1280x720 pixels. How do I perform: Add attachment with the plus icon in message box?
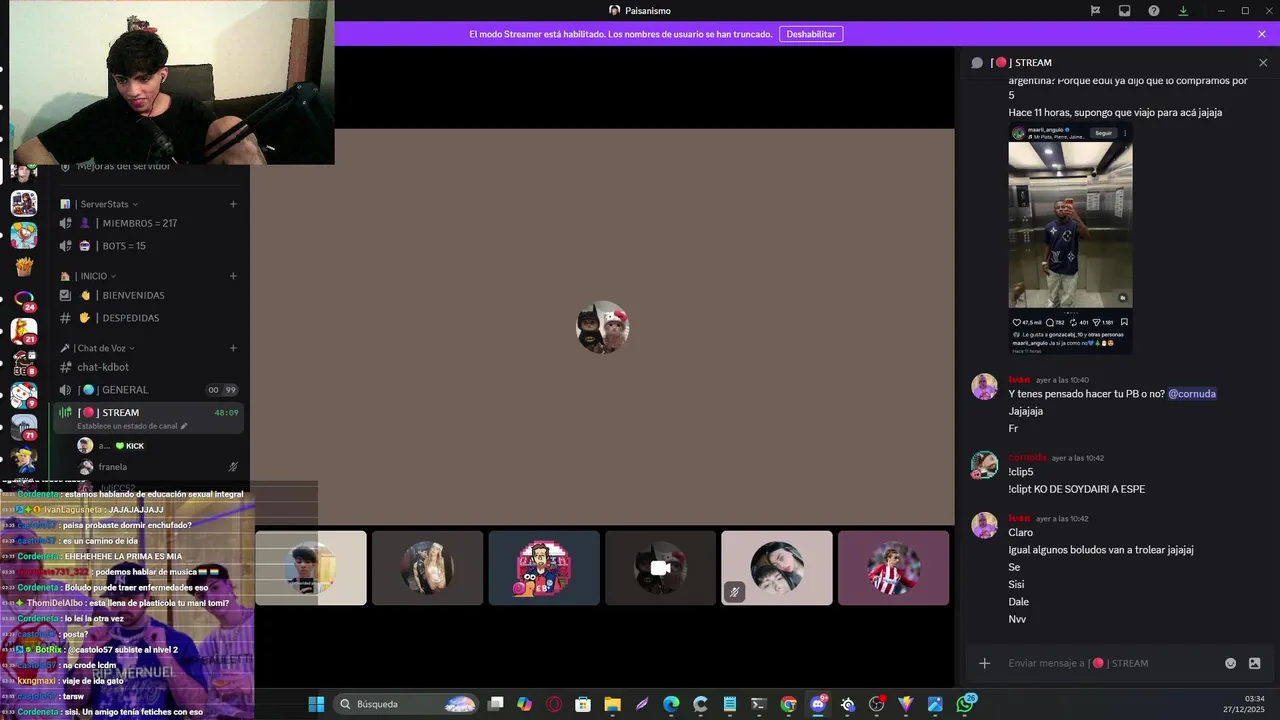(x=984, y=663)
